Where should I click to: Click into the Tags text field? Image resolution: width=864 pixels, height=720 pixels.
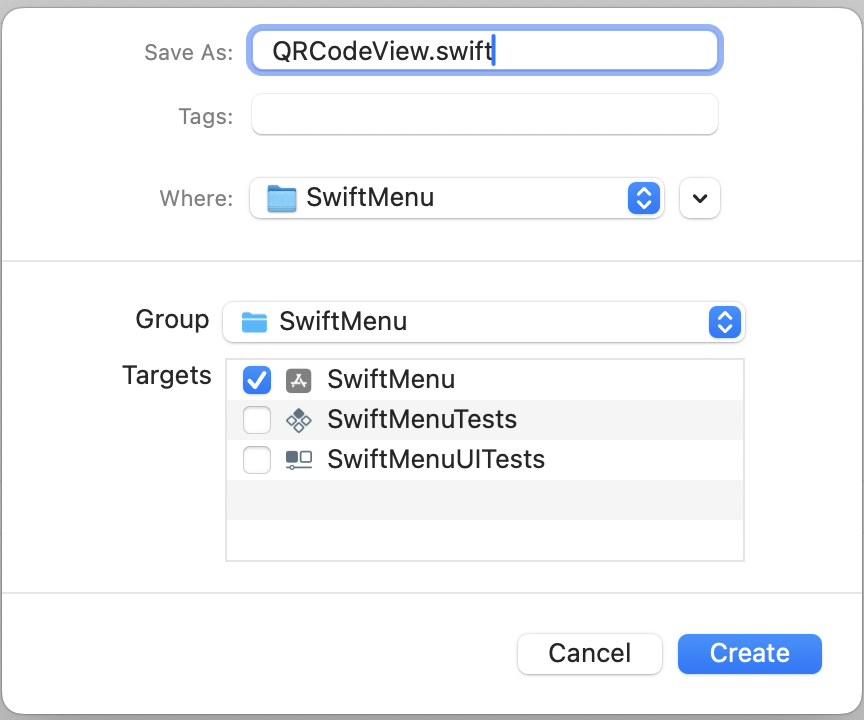click(x=484, y=115)
